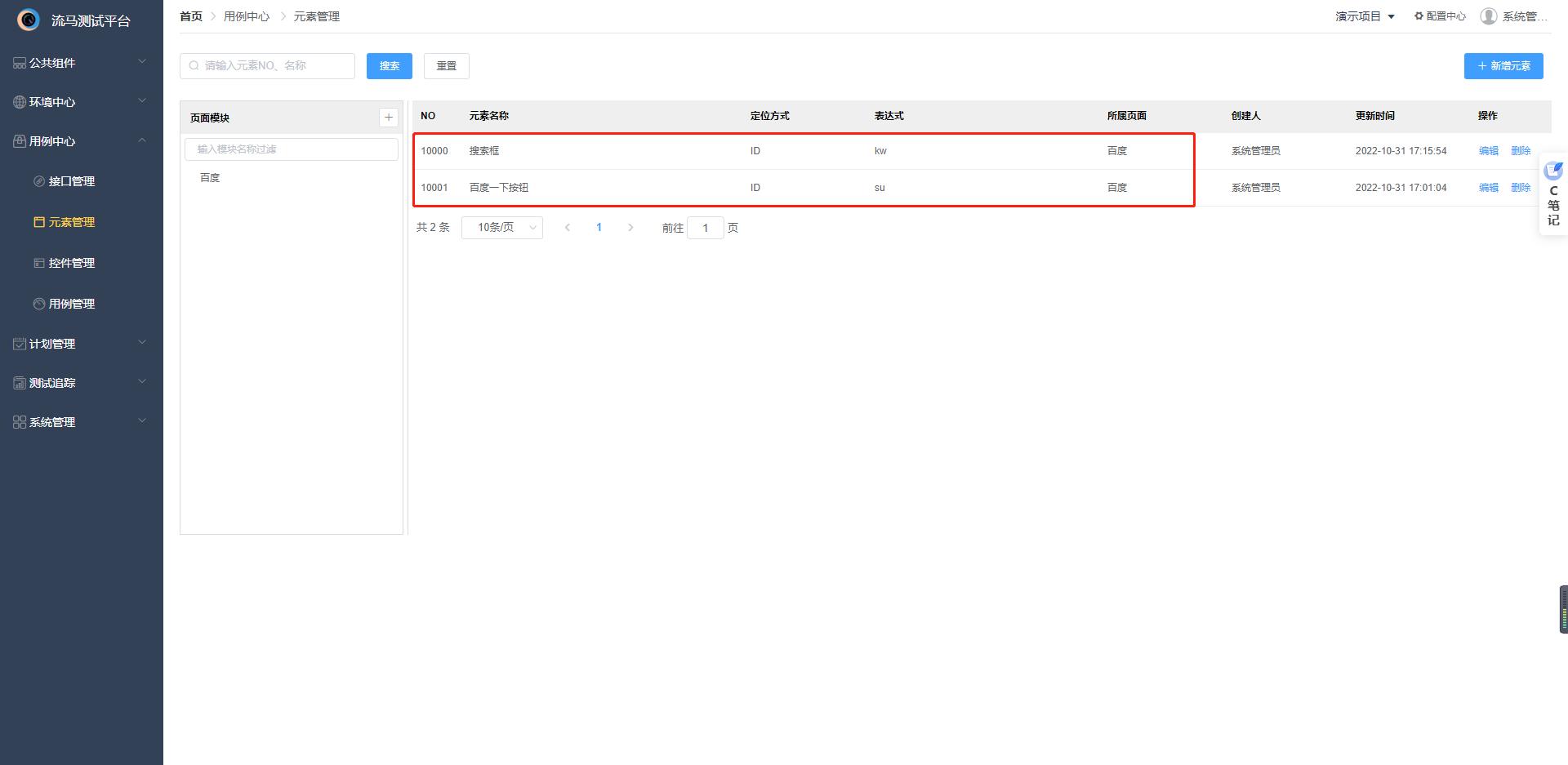Select the 百度 module tree node

tap(210, 178)
